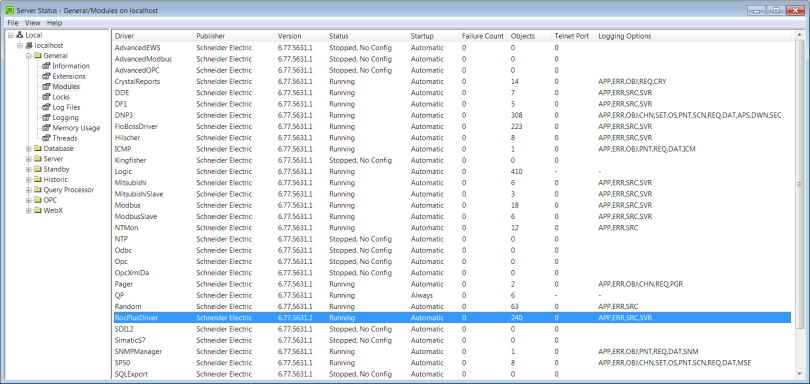This screenshot has height=384, width=810.
Task: Select the Extensions page icon
Action: coord(46,76)
